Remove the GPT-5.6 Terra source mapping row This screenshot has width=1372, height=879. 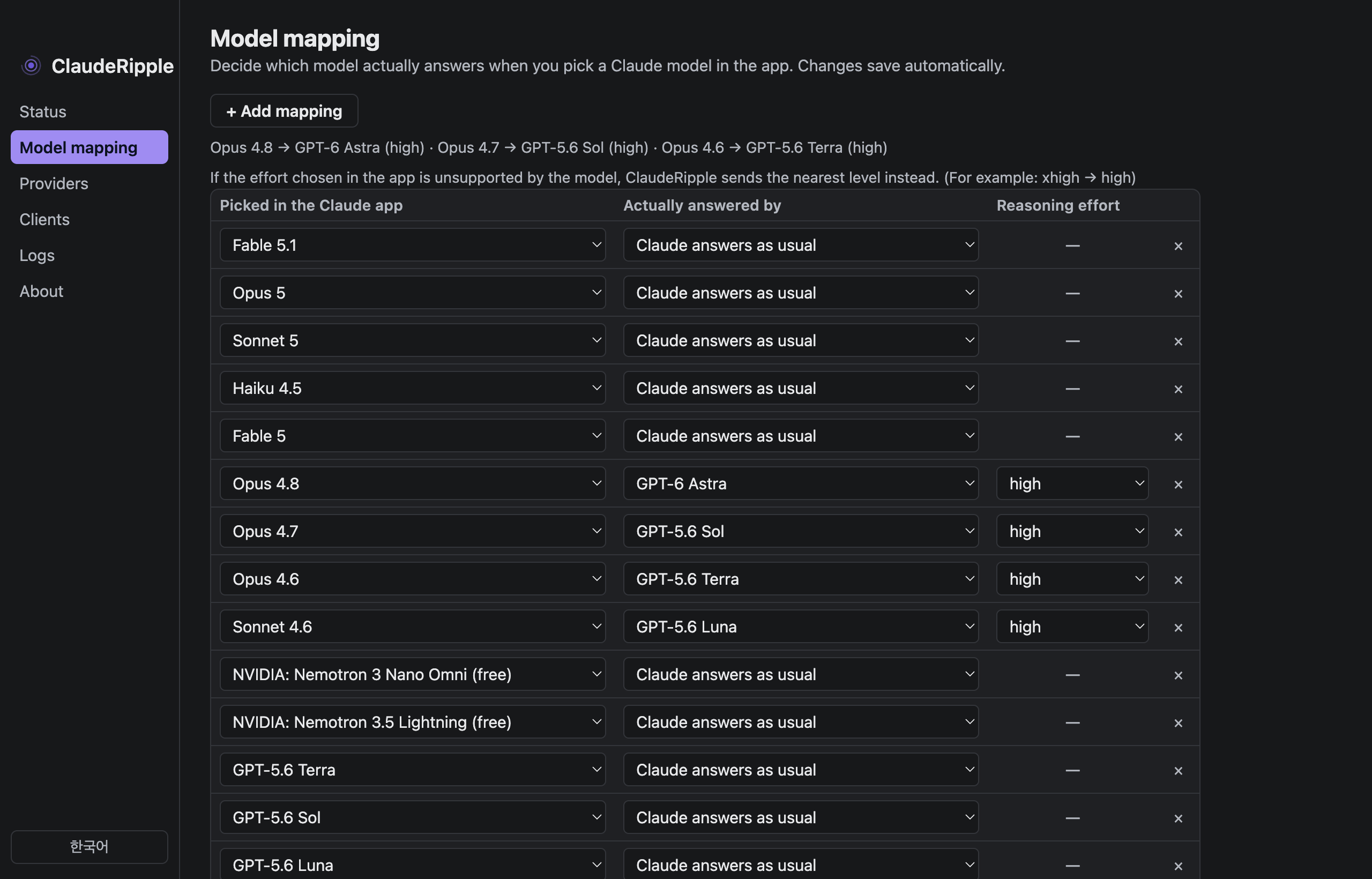coord(1178,770)
